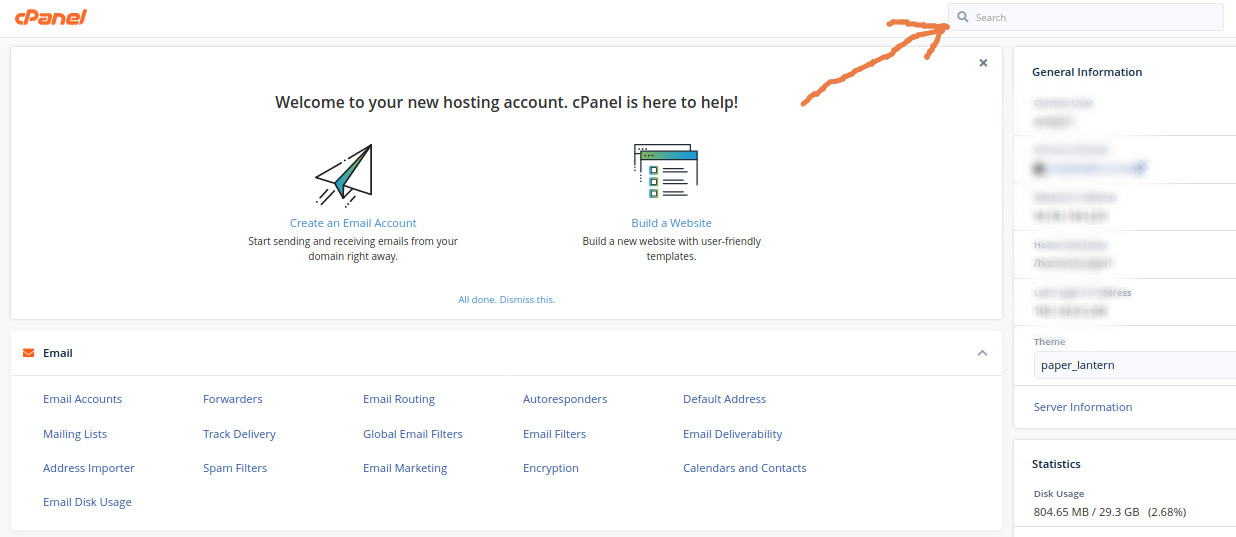
Task: Open Mailing Lists
Action: click(x=75, y=434)
